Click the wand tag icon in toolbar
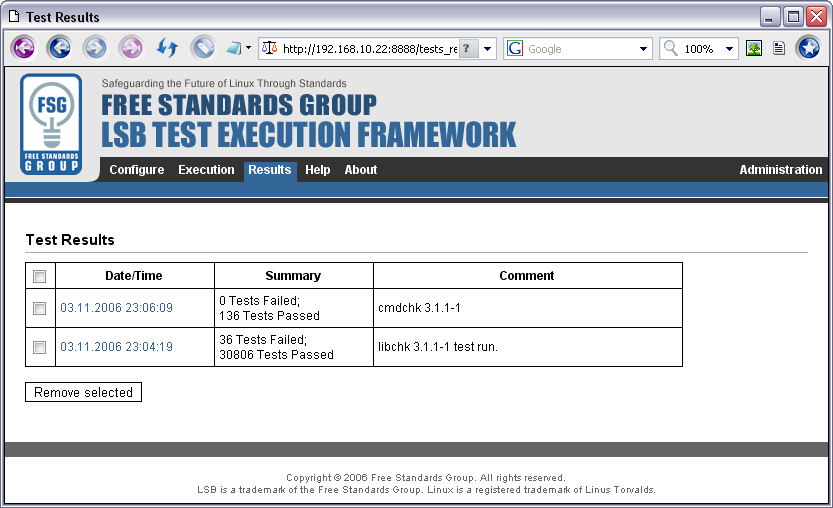This screenshot has width=833, height=508. click(x=203, y=48)
